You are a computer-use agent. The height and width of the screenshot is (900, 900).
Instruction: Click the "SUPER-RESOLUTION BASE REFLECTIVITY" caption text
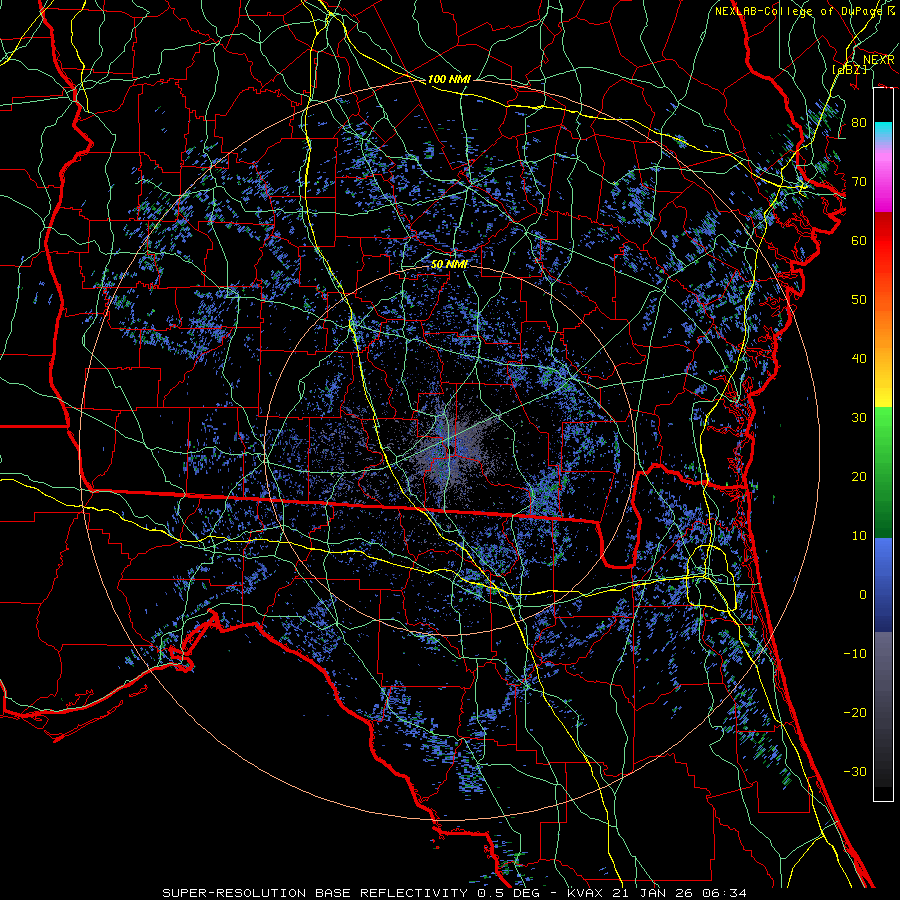315,893
